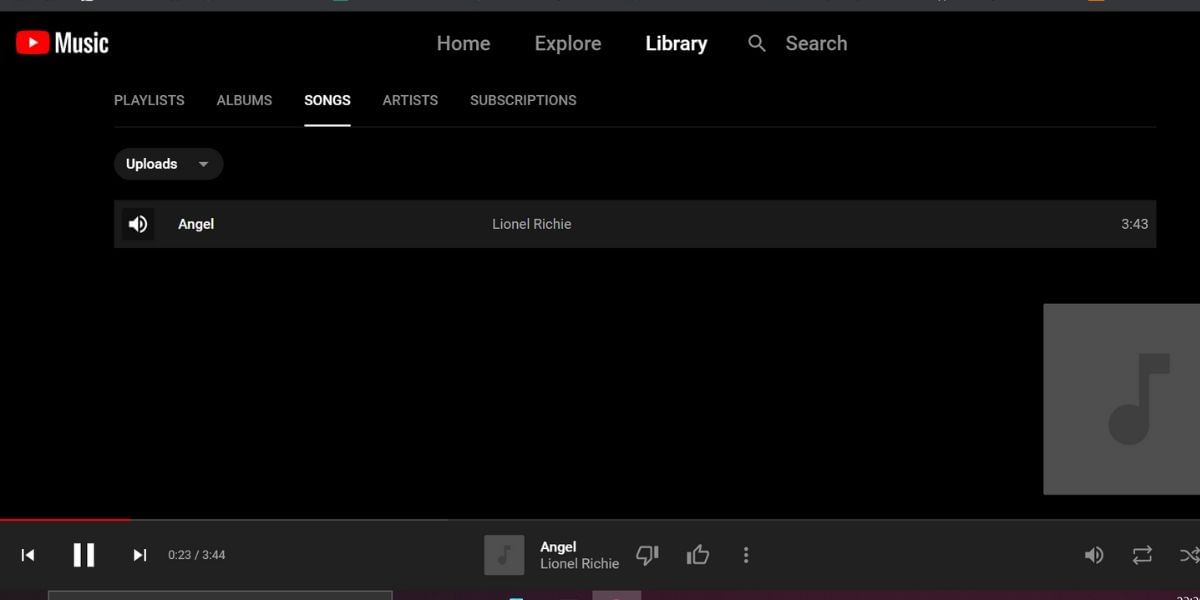Expand the Uploads selector arrow
This screenshot has width=1200, height=600.
[x=203, y=164]
